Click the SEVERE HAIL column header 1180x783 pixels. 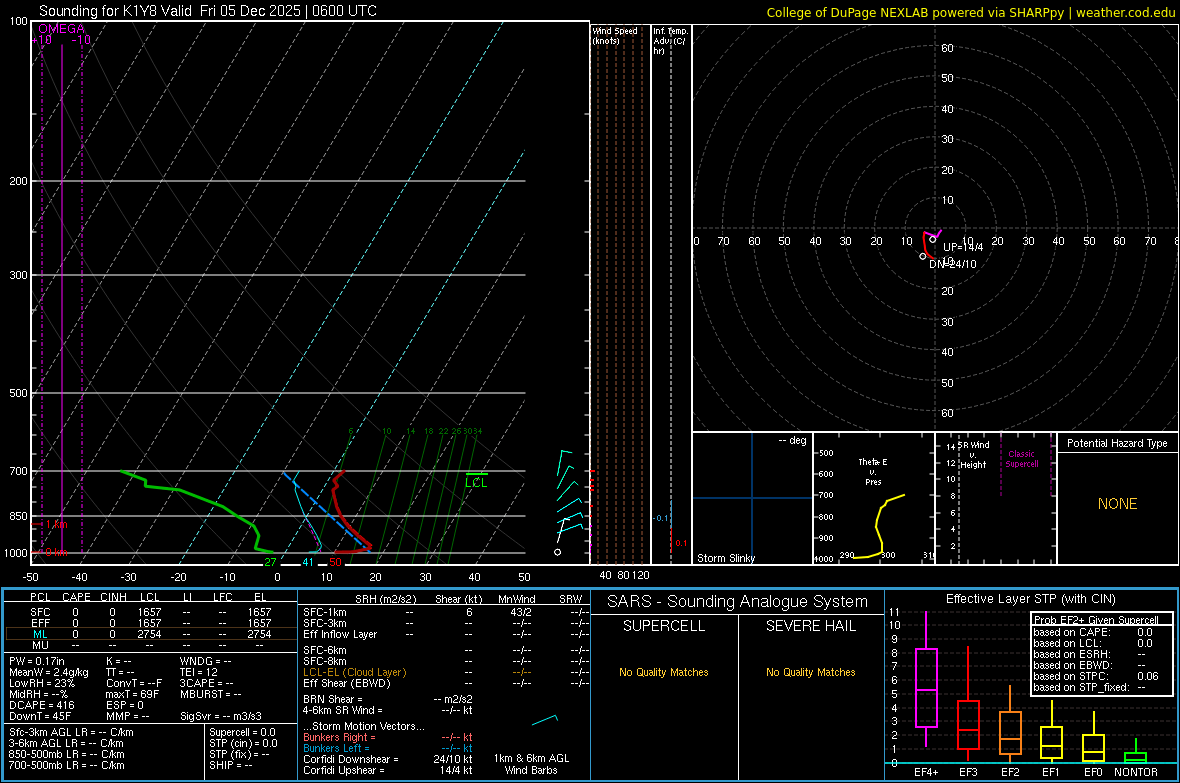click(x=810, y=627)
